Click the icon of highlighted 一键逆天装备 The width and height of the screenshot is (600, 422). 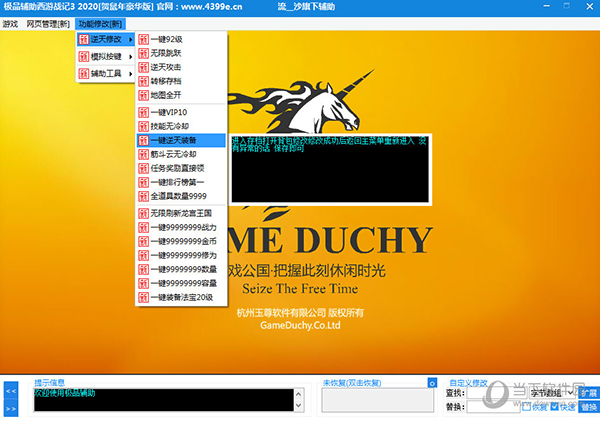tap(143, 140)
